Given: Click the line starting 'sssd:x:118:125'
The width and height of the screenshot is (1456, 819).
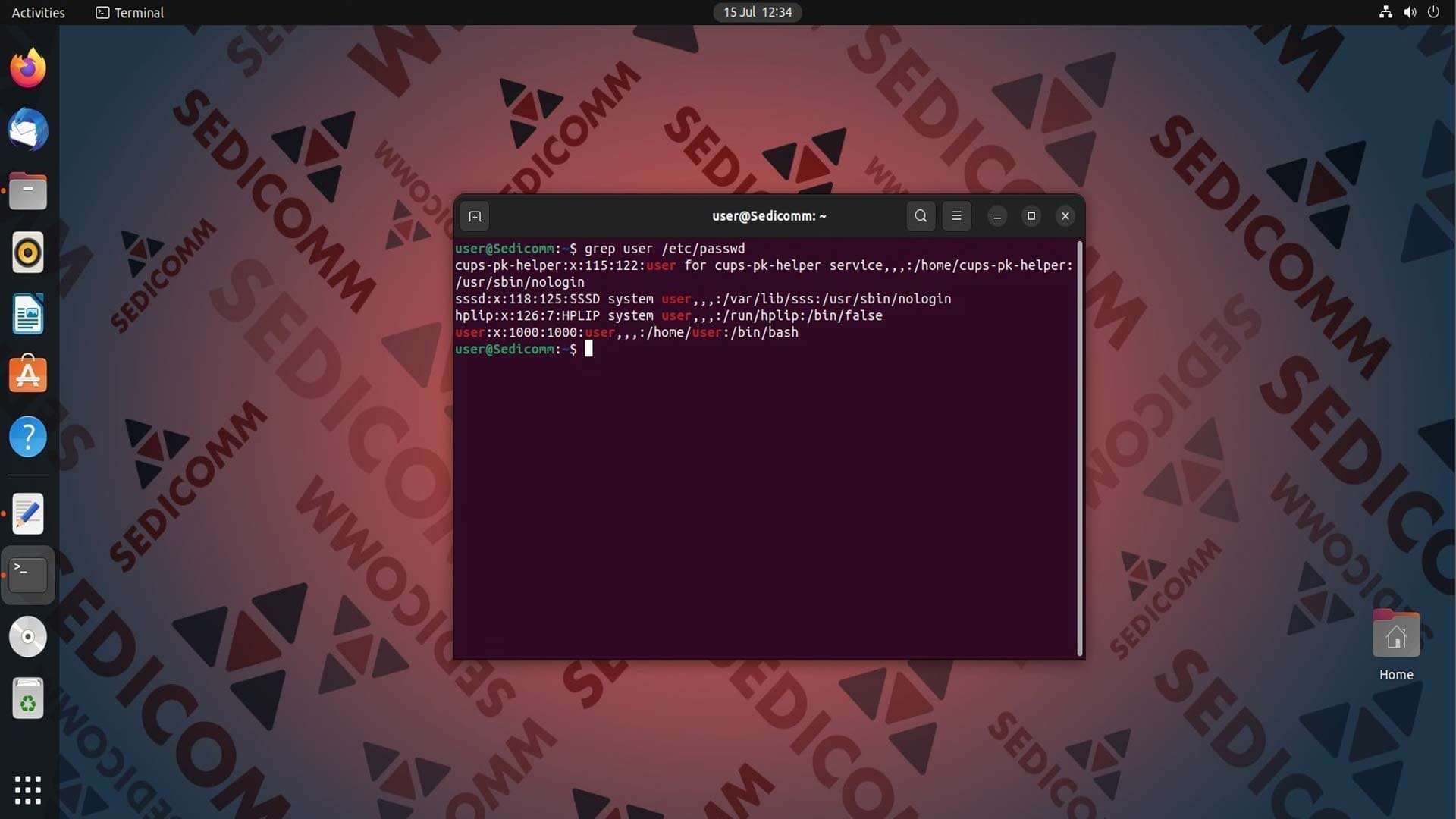Looking at the screenshot, I should click(703, 299).
